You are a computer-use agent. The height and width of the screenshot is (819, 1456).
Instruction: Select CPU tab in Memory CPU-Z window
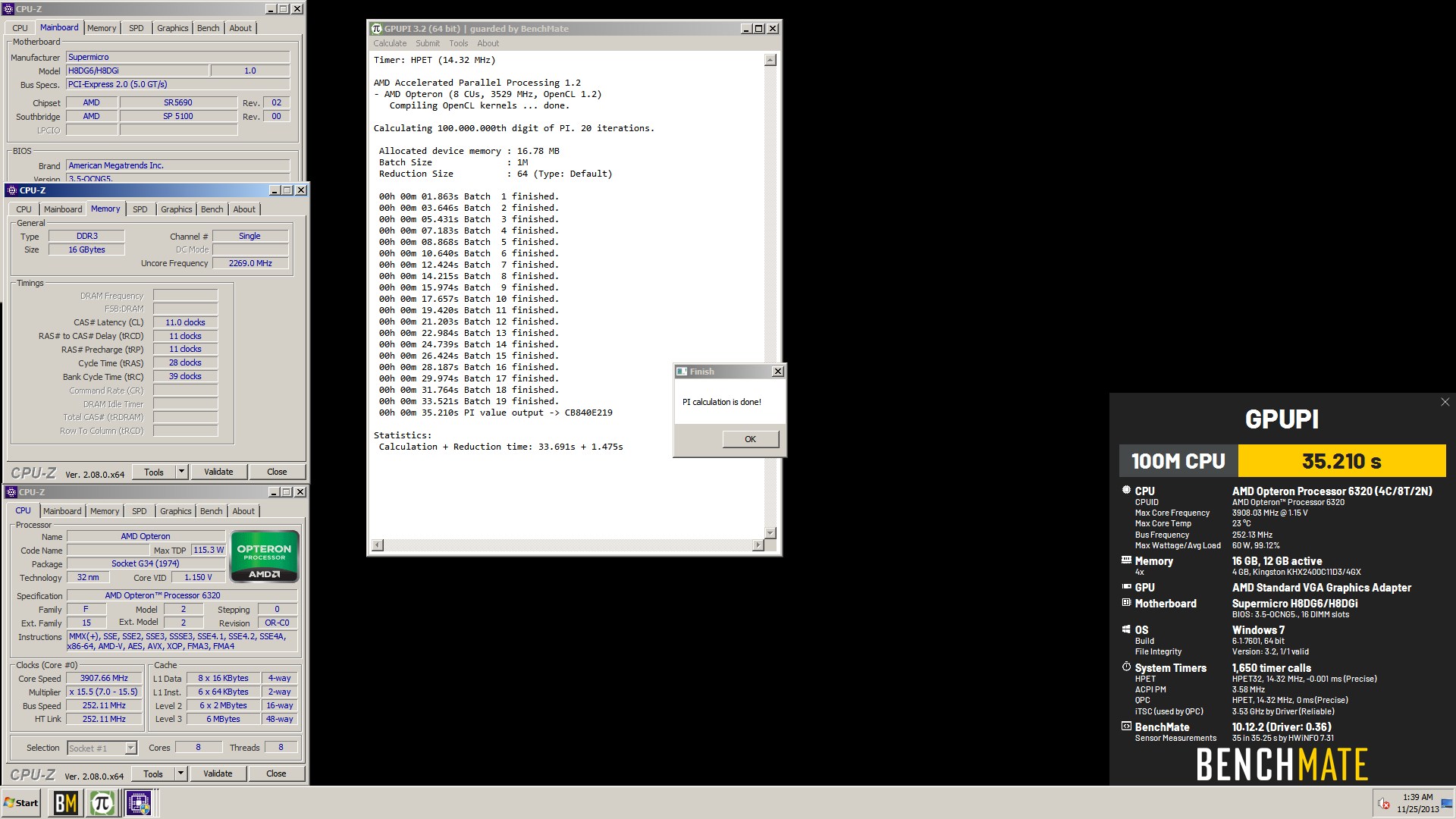tap(24, 209)
